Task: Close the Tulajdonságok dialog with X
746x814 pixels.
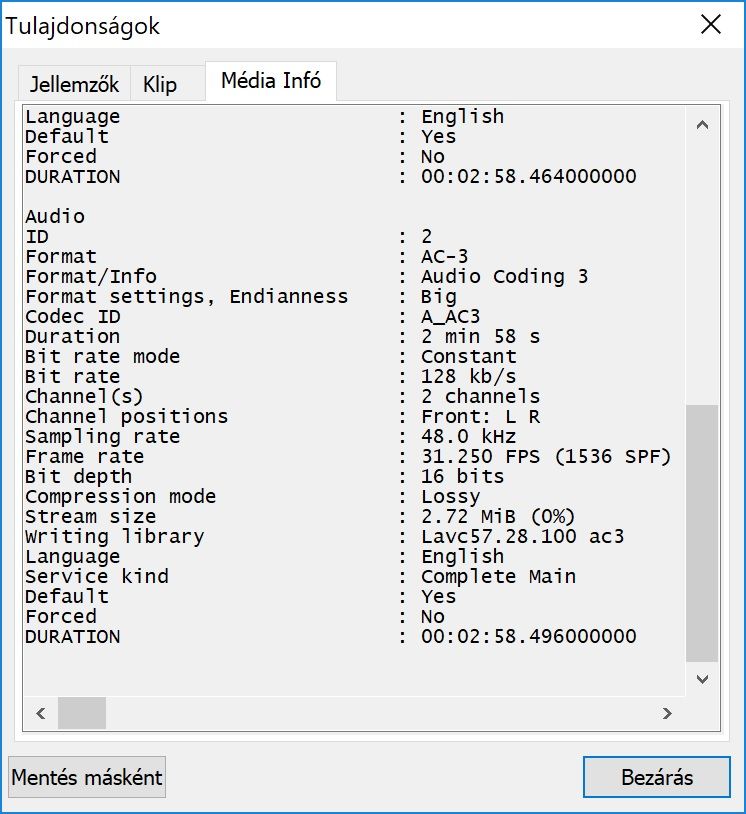Action: pos(711,25)
